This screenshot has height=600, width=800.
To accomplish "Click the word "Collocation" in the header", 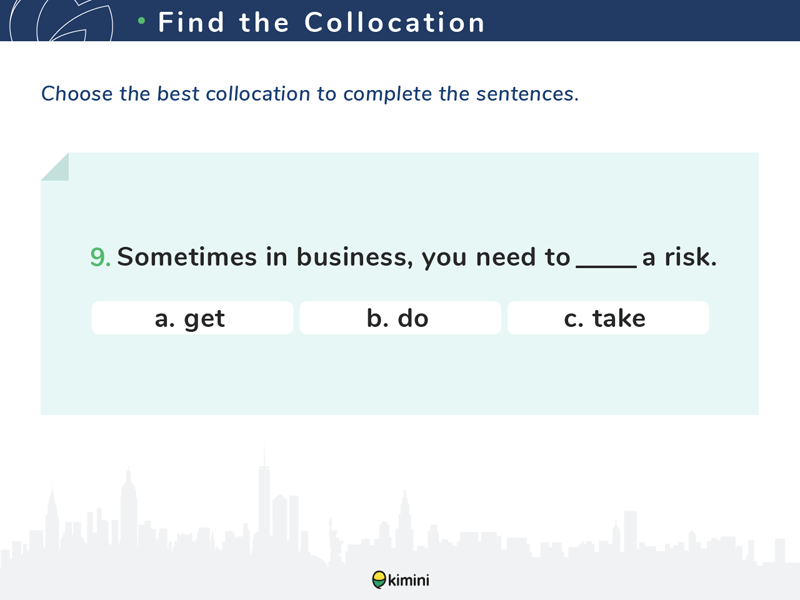I will click(395, 22).
